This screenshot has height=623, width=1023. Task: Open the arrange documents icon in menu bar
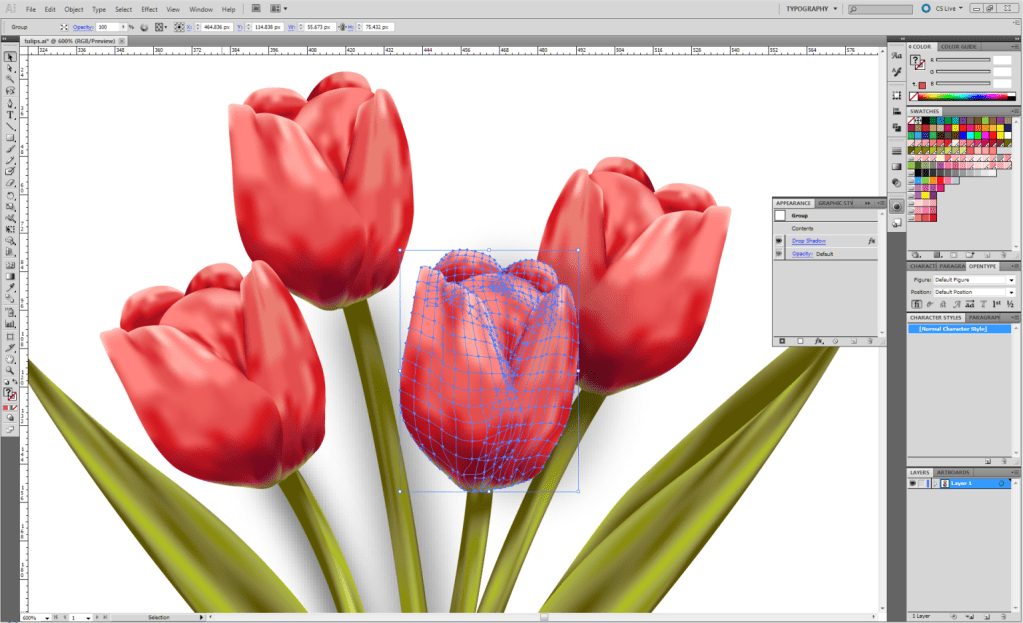click(274, 9)
